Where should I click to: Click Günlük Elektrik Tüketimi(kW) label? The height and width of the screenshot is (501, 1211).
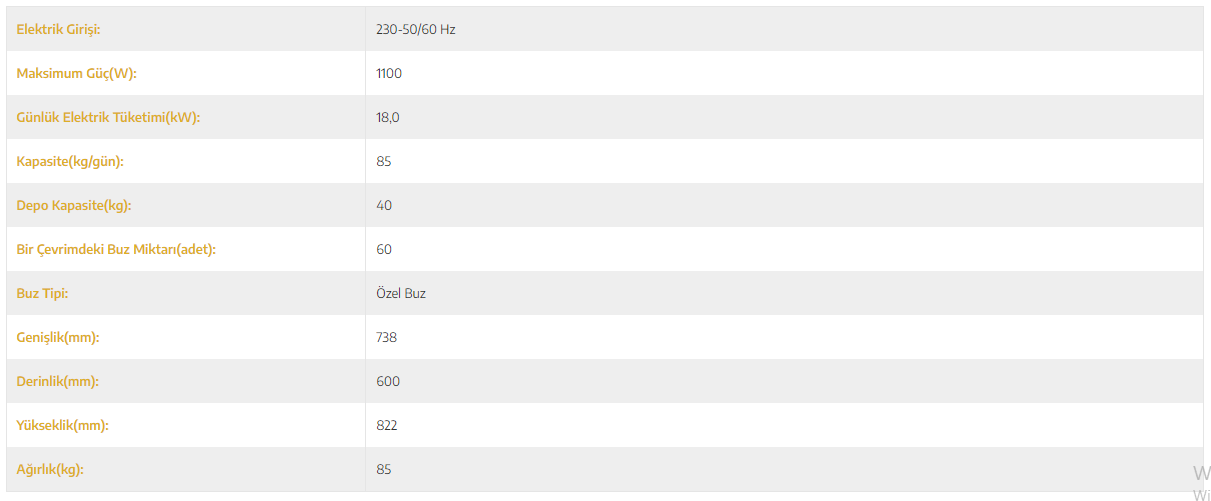click(108, 118)
